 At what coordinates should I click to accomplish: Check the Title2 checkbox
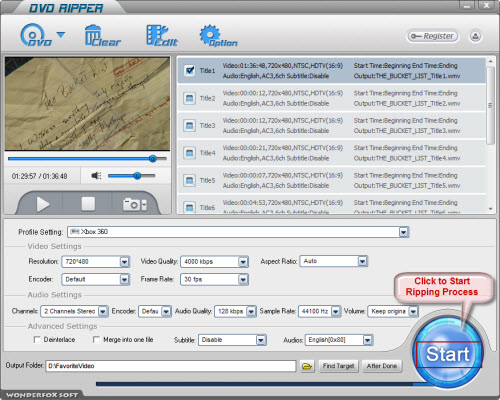[189, 98]
